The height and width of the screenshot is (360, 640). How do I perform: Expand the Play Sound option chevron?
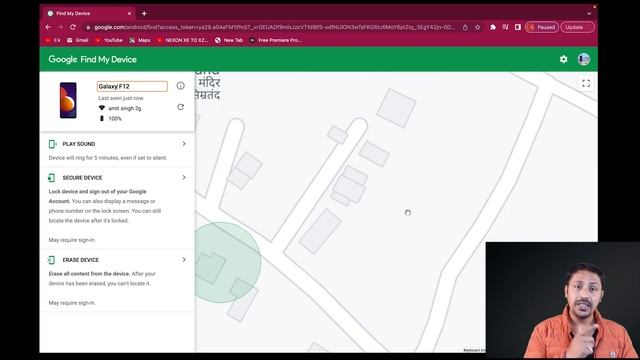[x=184, y=144]
